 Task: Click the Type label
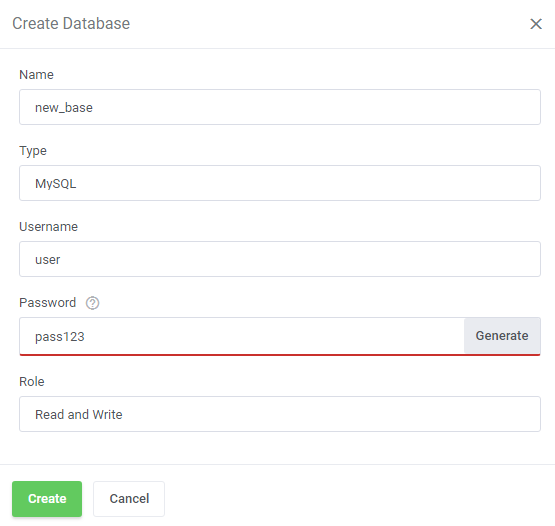coord(33,151)
